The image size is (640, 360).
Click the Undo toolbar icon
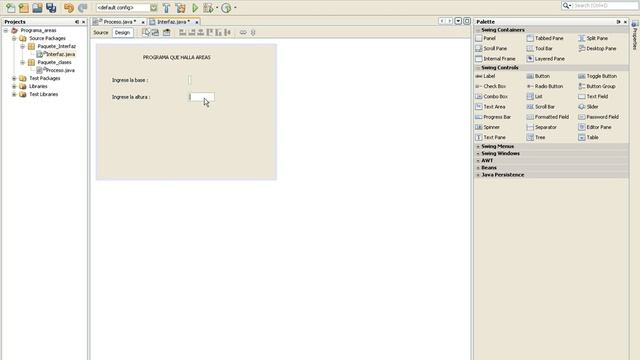[x=69, y=7]
